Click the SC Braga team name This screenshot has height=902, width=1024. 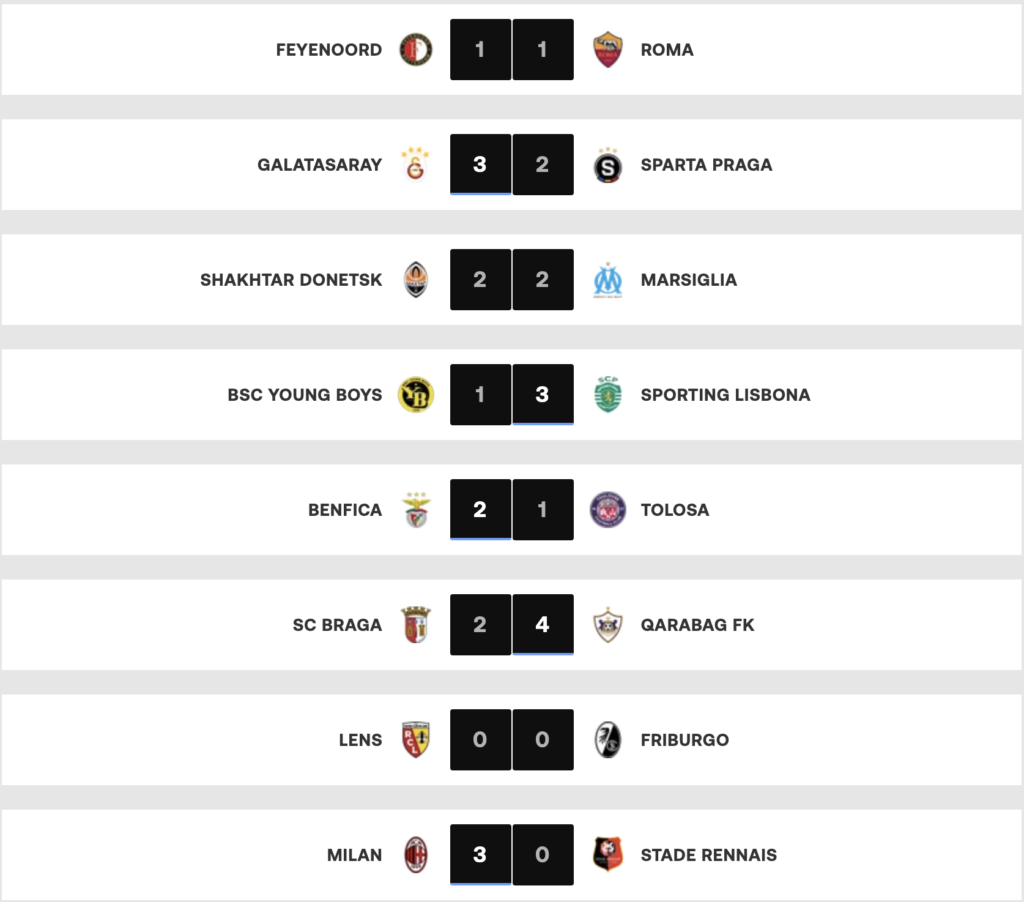(337, 625)
